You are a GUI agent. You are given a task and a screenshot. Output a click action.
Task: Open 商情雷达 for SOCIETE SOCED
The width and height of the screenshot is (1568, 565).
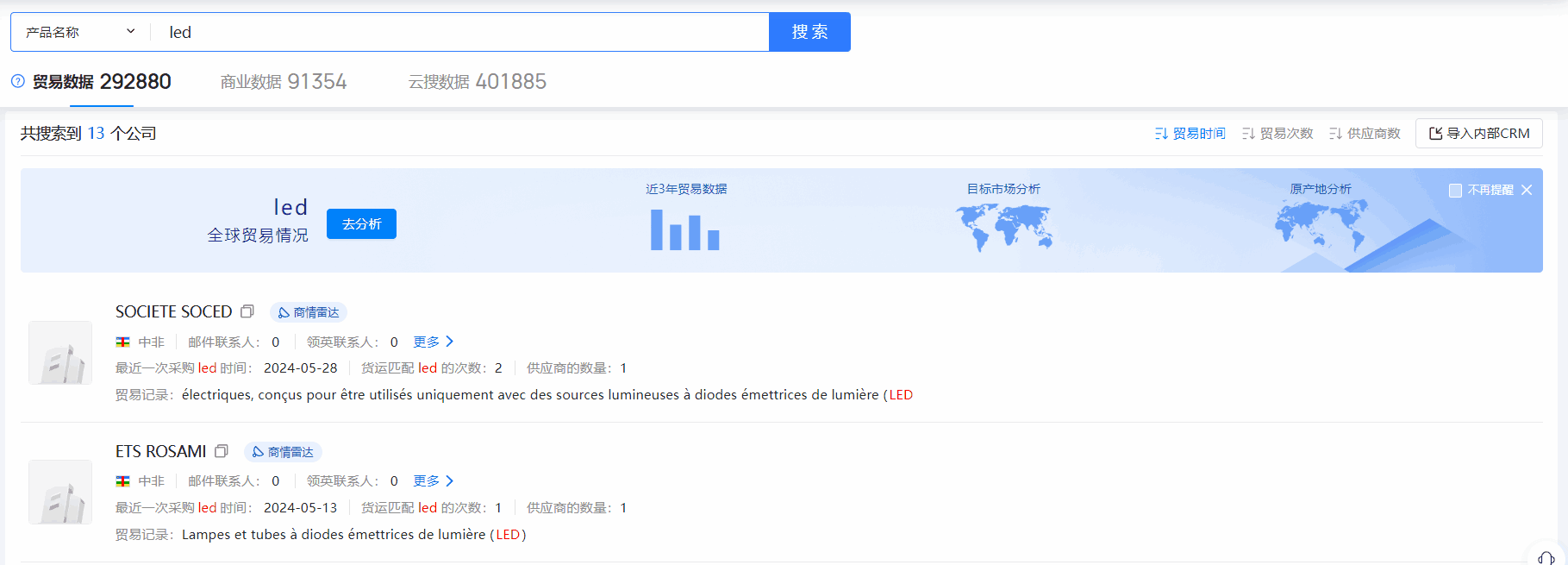tap(309, 312)
